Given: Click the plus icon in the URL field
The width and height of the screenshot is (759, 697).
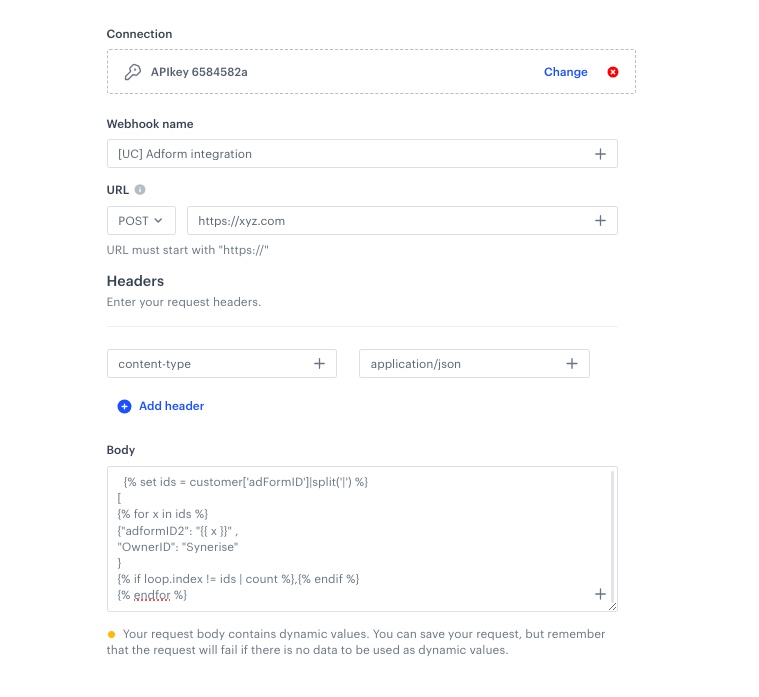Looking at the screenshot, I should point(600,221).
